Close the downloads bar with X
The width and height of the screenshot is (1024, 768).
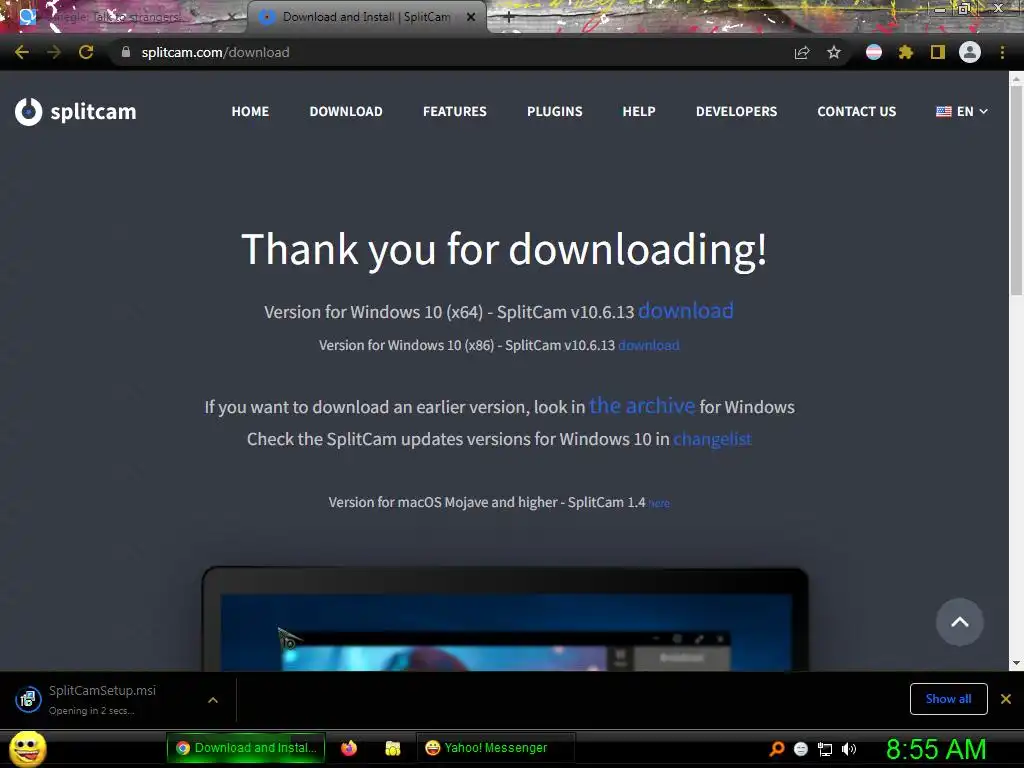point(1006,699)
